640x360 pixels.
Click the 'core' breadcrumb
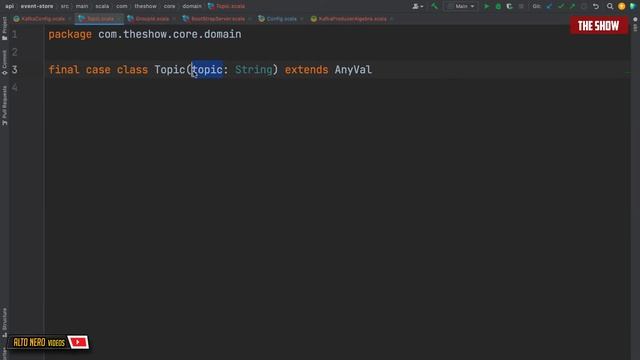pyautogui.click(x=169, y=6)
